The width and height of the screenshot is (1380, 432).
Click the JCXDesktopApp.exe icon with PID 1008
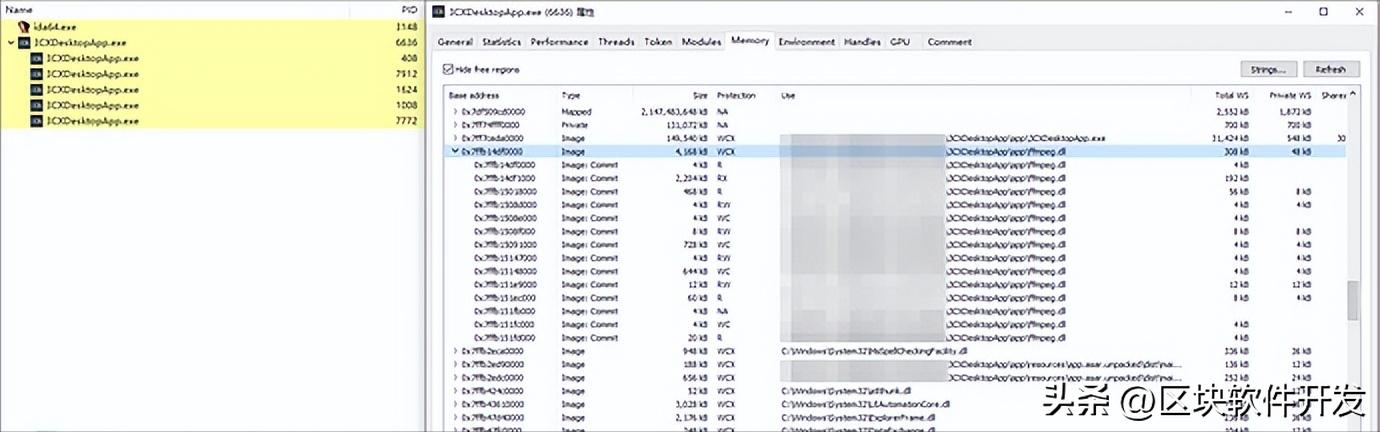click(x=37, y=105)
